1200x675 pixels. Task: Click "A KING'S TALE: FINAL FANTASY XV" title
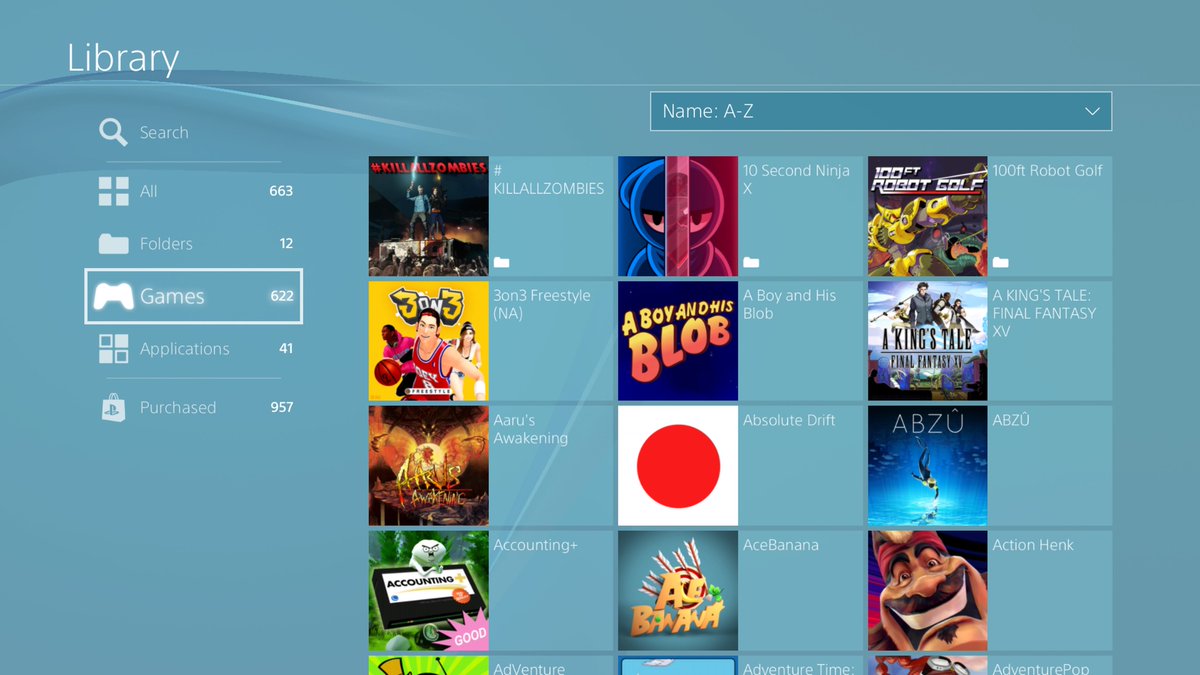[x=1045, y=313]
